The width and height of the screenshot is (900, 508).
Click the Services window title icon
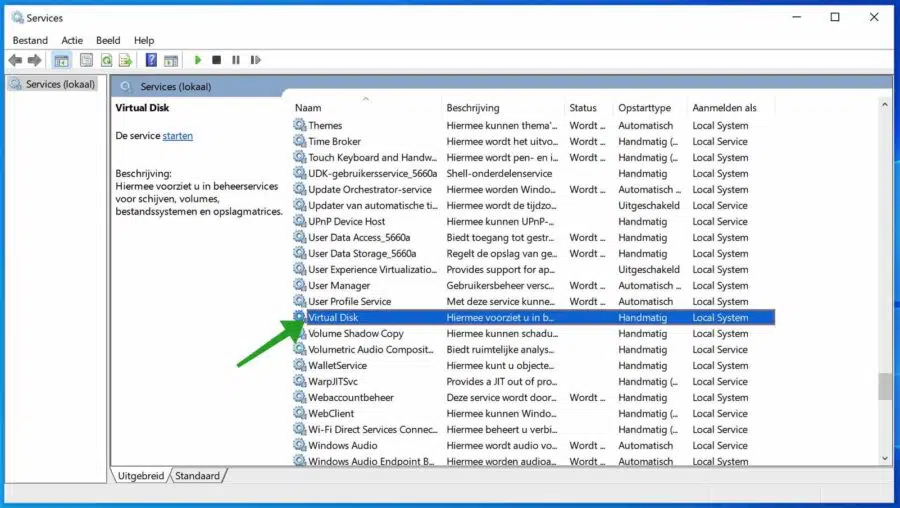tap(17, 17)
